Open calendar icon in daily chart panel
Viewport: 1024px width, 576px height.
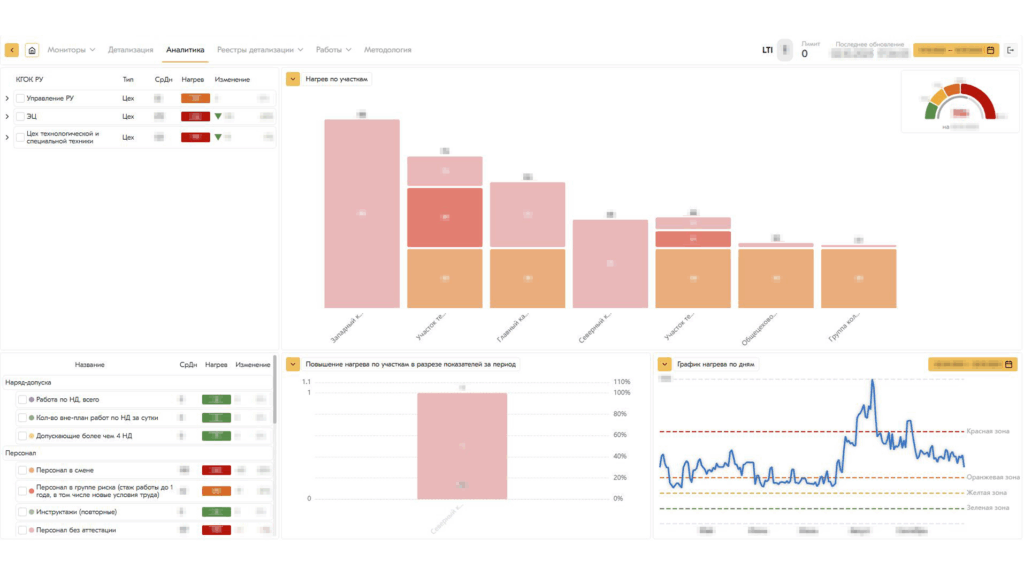(1009, 365)
